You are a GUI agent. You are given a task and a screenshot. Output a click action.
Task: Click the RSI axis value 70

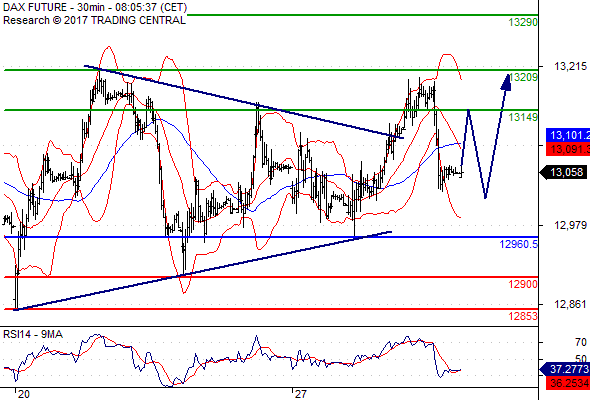coord(581,342)
